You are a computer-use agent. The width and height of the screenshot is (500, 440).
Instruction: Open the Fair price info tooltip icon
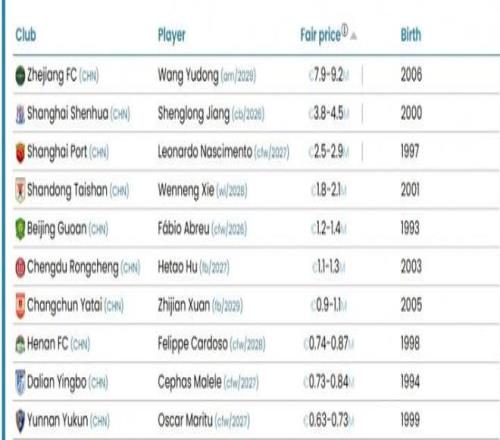[345, 30]
